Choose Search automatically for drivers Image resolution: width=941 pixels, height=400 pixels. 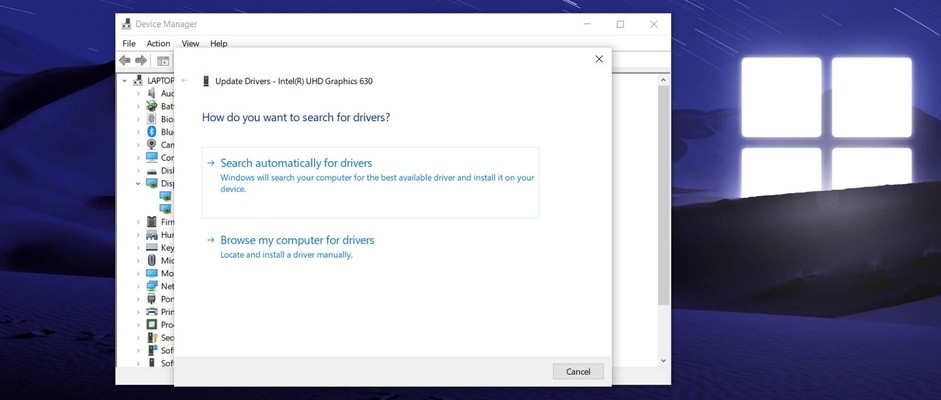pos(370,182)
